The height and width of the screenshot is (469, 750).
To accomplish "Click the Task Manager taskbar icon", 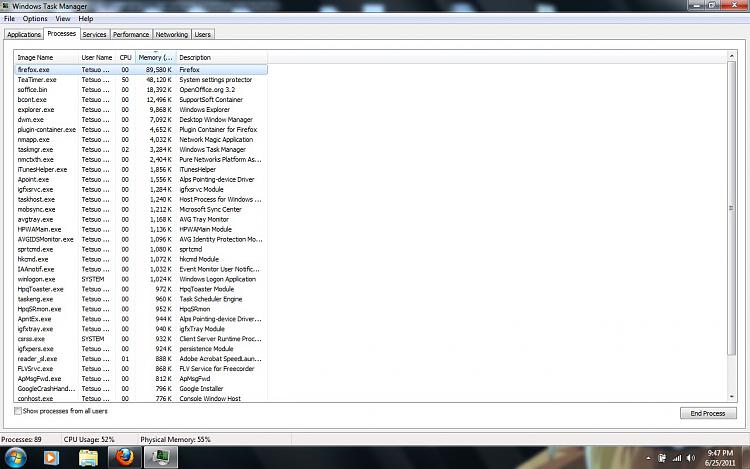I will click(161, 458).
